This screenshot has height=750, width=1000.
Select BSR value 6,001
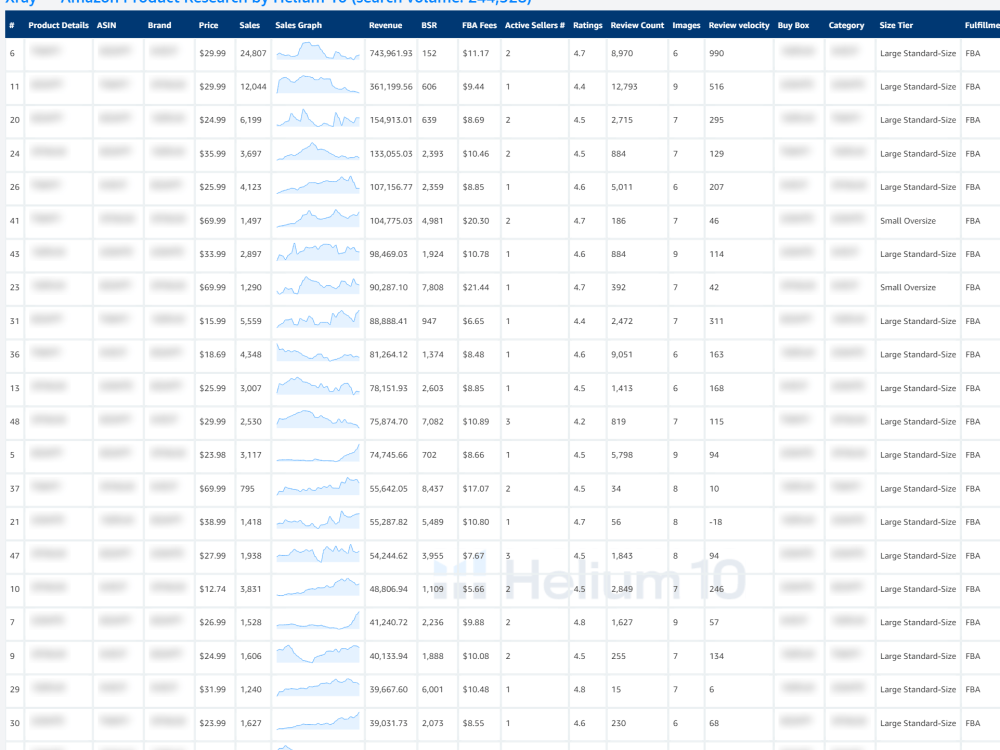click(432, 689)
